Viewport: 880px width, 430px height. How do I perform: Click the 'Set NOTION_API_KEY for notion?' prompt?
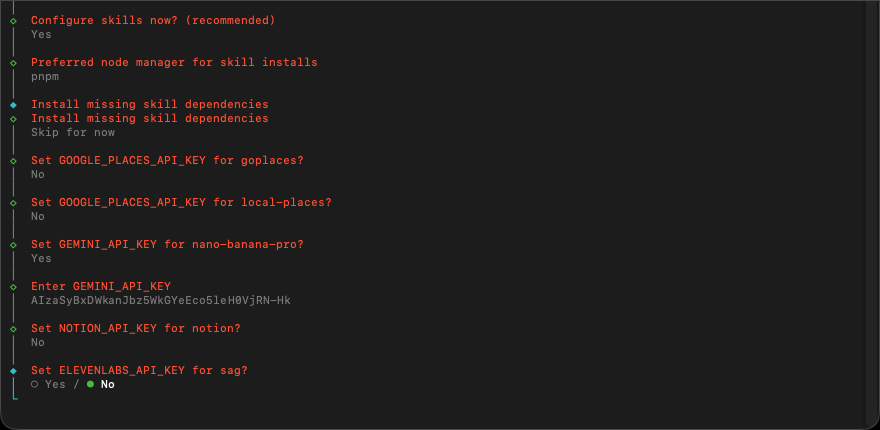coord(136,328)
